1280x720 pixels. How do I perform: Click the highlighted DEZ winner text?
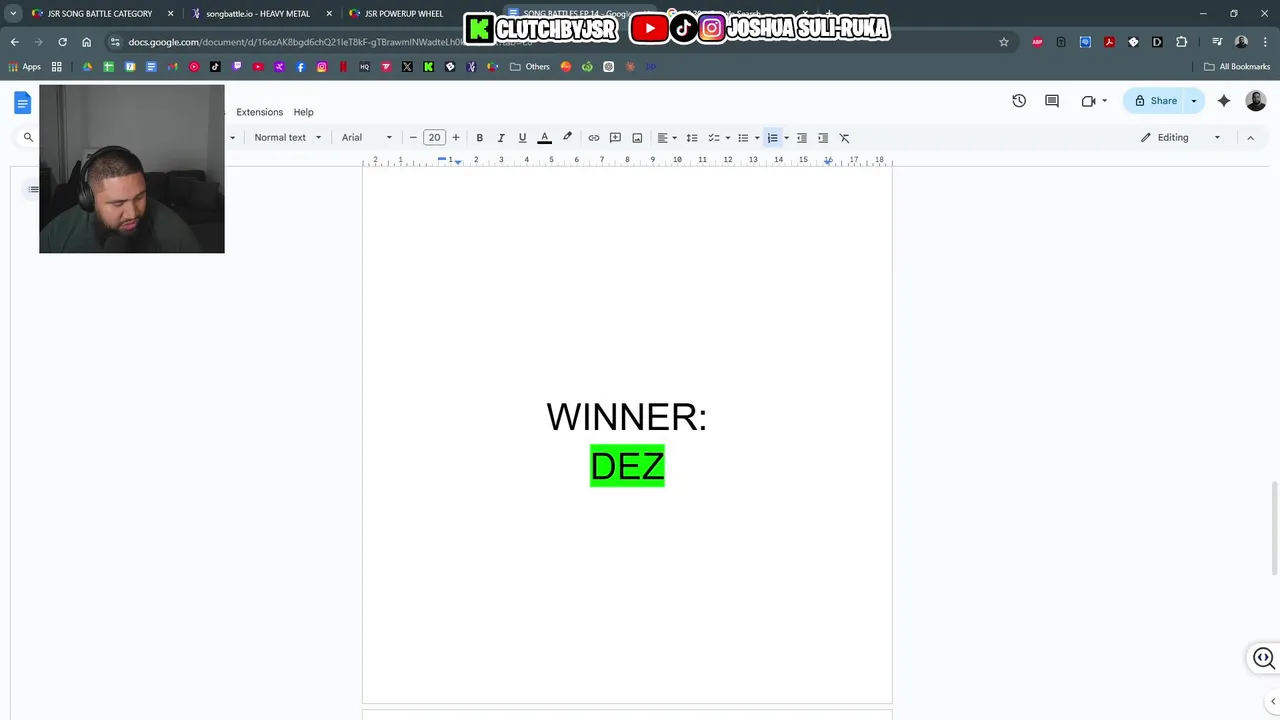(x=627, y=466)
